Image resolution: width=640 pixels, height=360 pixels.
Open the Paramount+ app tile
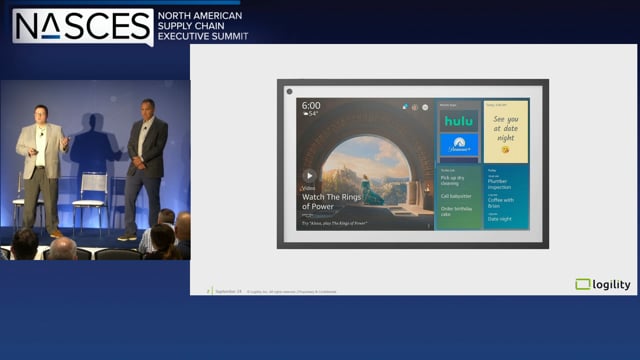click(459, 145)
